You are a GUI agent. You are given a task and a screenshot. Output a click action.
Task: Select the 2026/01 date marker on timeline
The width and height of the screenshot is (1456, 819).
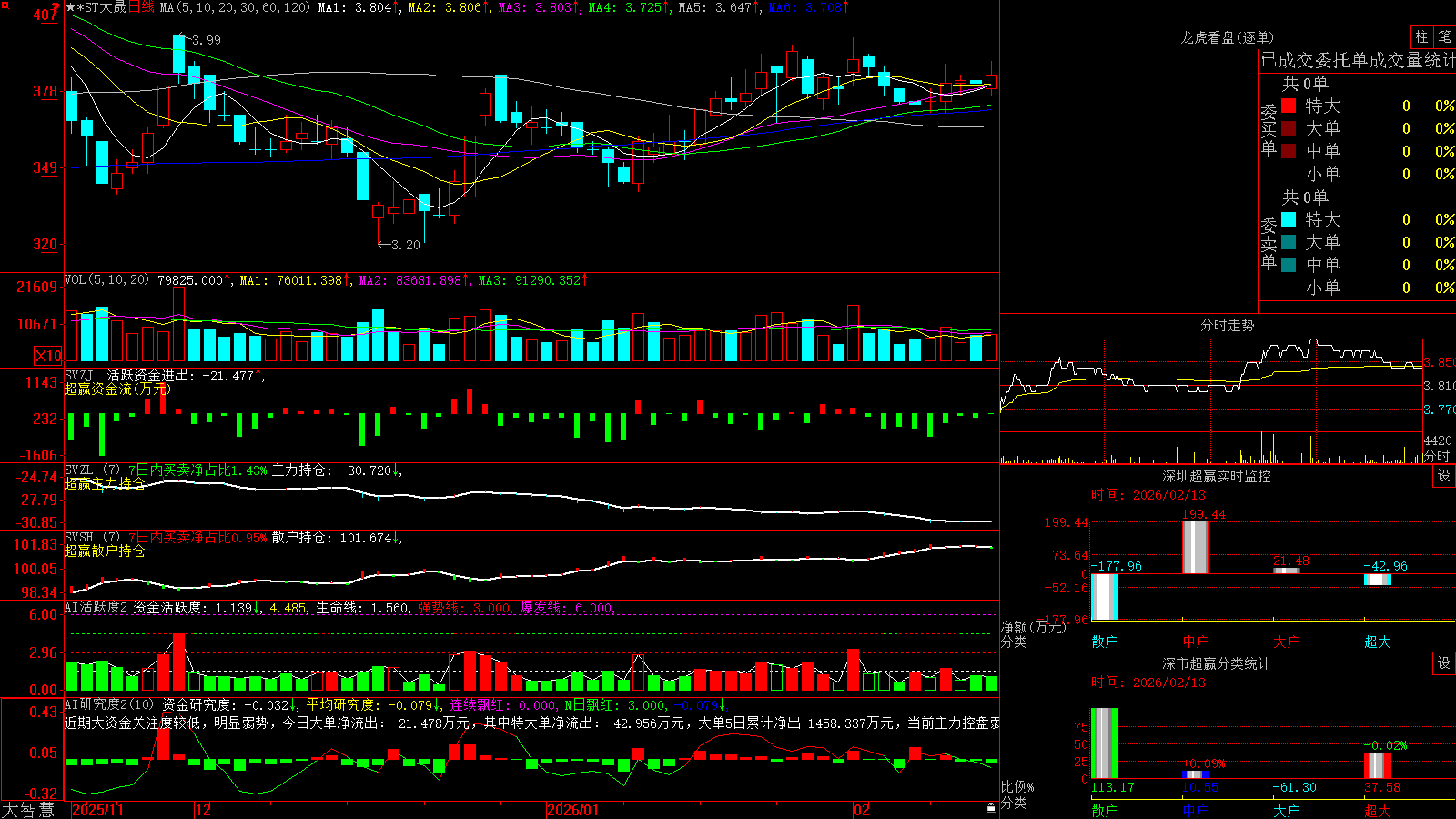point(573,810)
